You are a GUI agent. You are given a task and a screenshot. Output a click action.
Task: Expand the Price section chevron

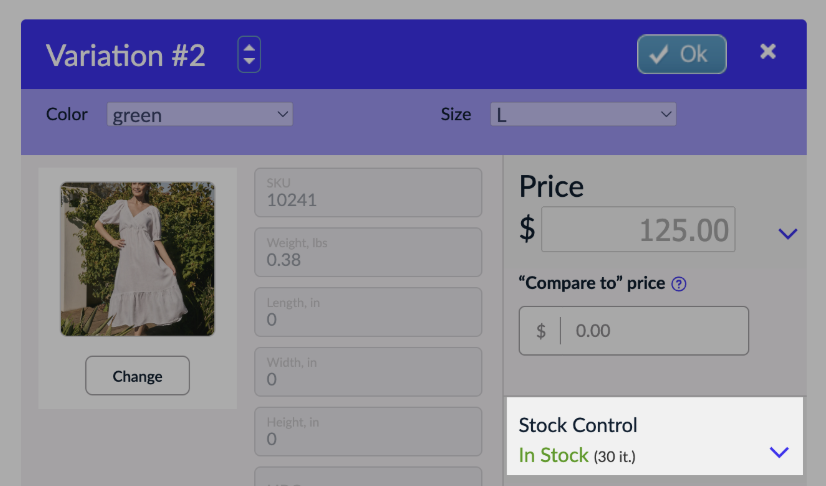pos(788,233)
